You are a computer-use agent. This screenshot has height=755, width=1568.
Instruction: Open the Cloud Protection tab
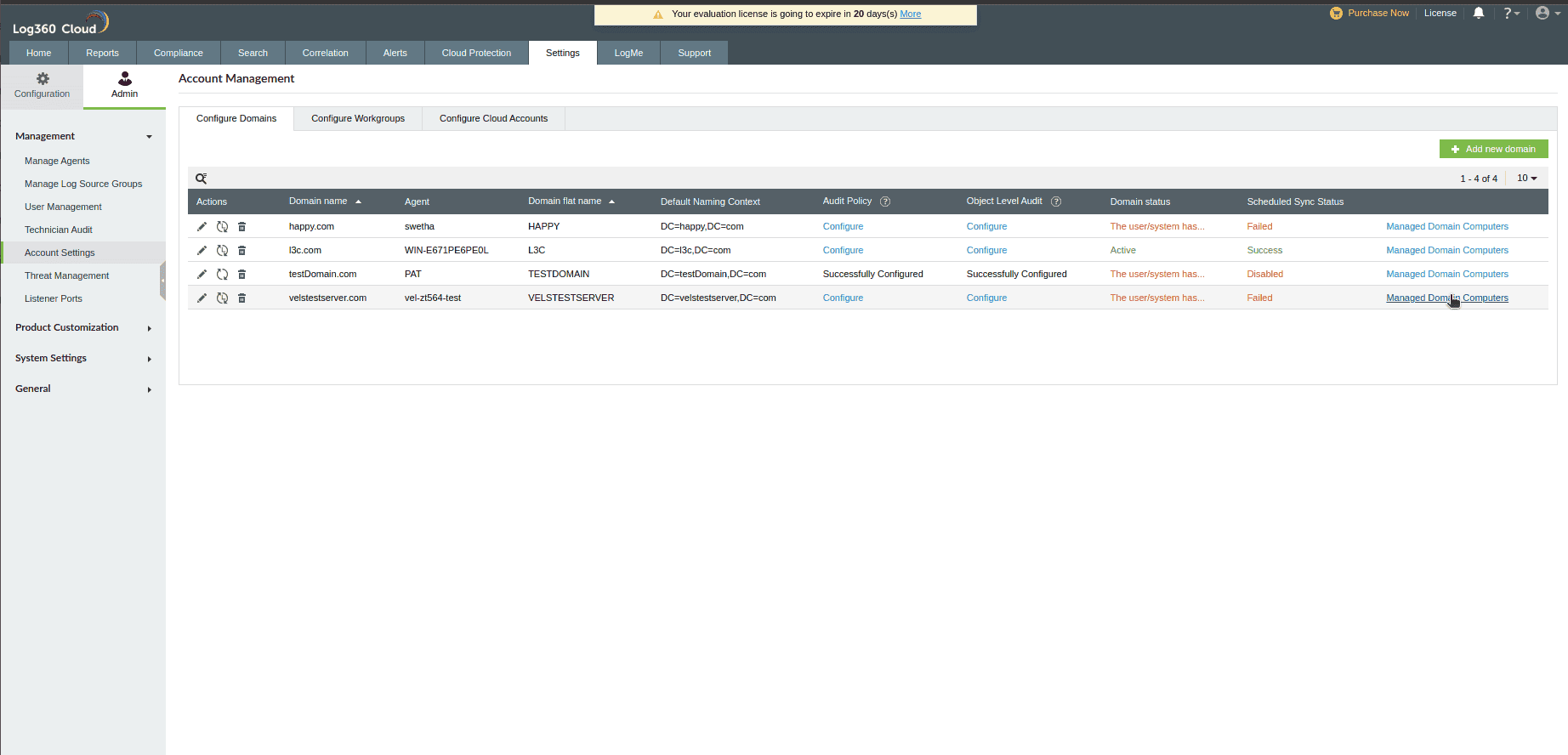(x=476, y=53)
